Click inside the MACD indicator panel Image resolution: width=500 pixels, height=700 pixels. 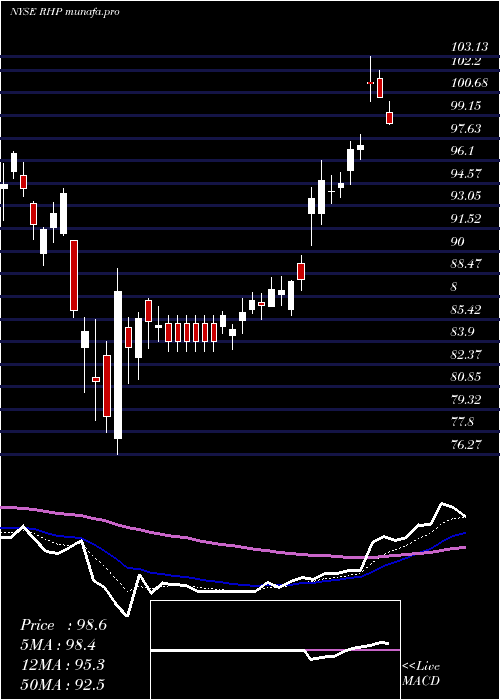coord(275,650)
